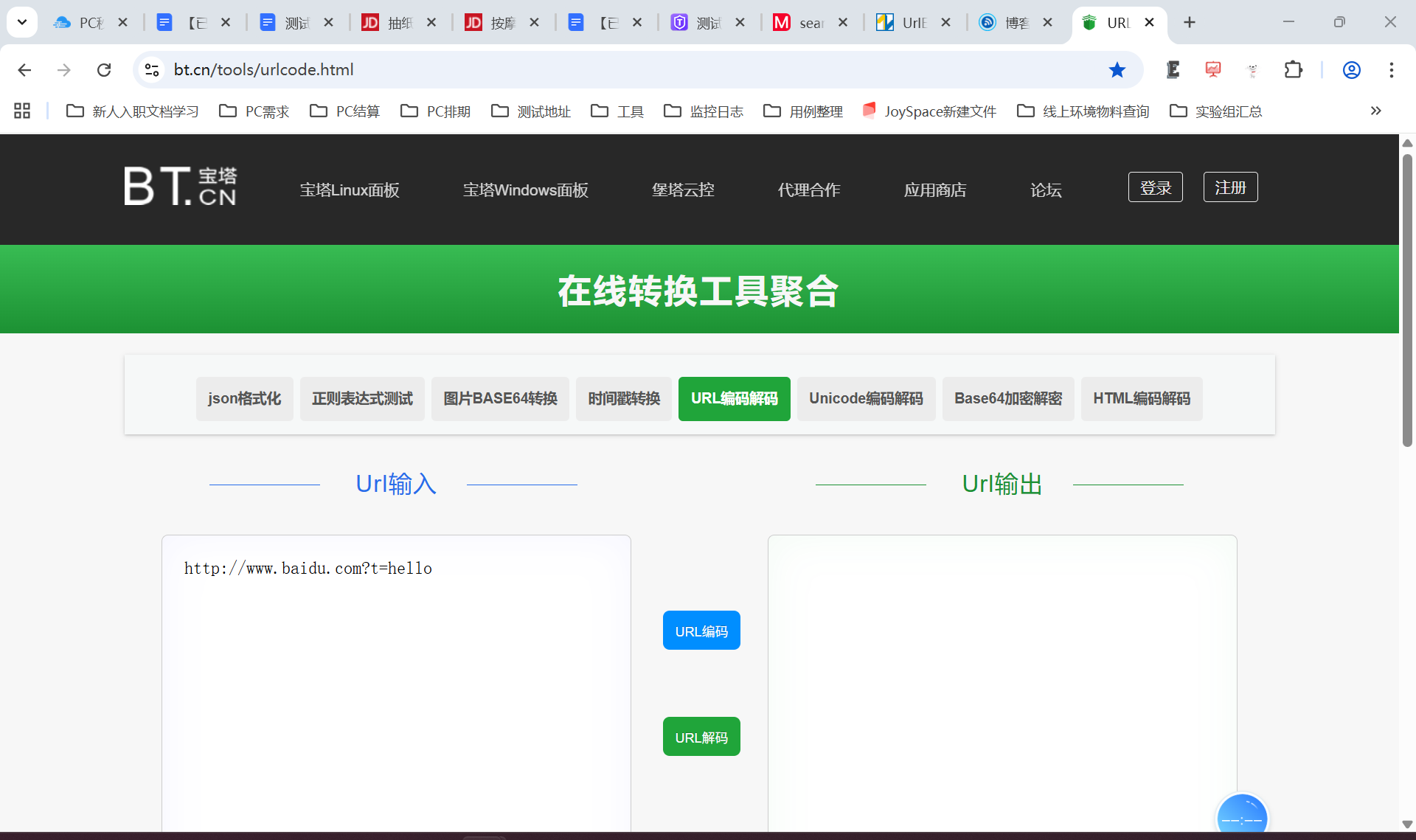Click the apps grid icon in bookmarks bar
This screenshot has width=1416, height=840.
point(22,111)
